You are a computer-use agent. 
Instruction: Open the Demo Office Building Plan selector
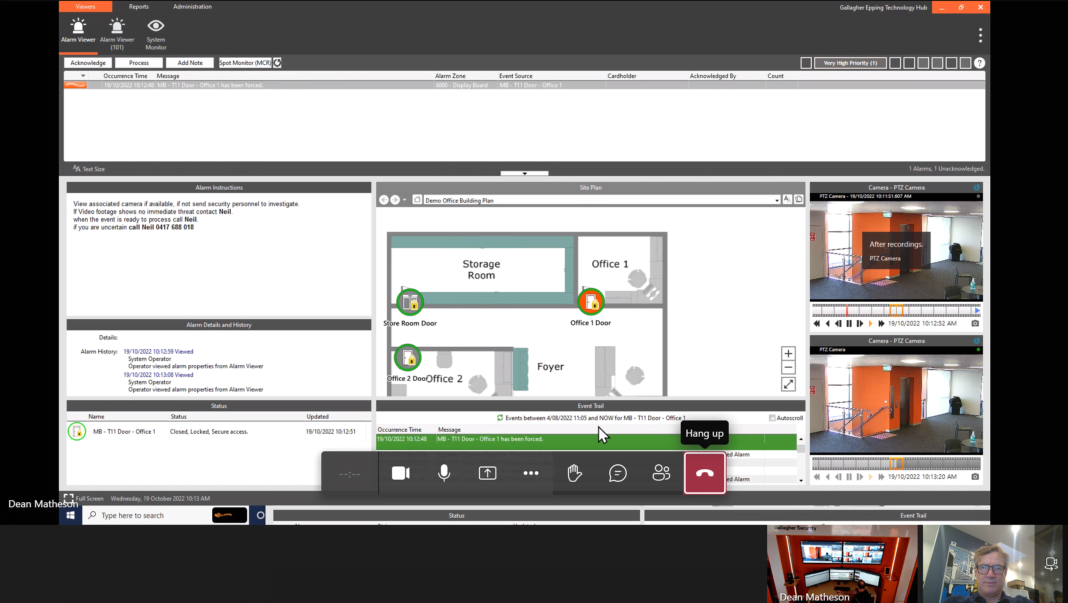777,198
